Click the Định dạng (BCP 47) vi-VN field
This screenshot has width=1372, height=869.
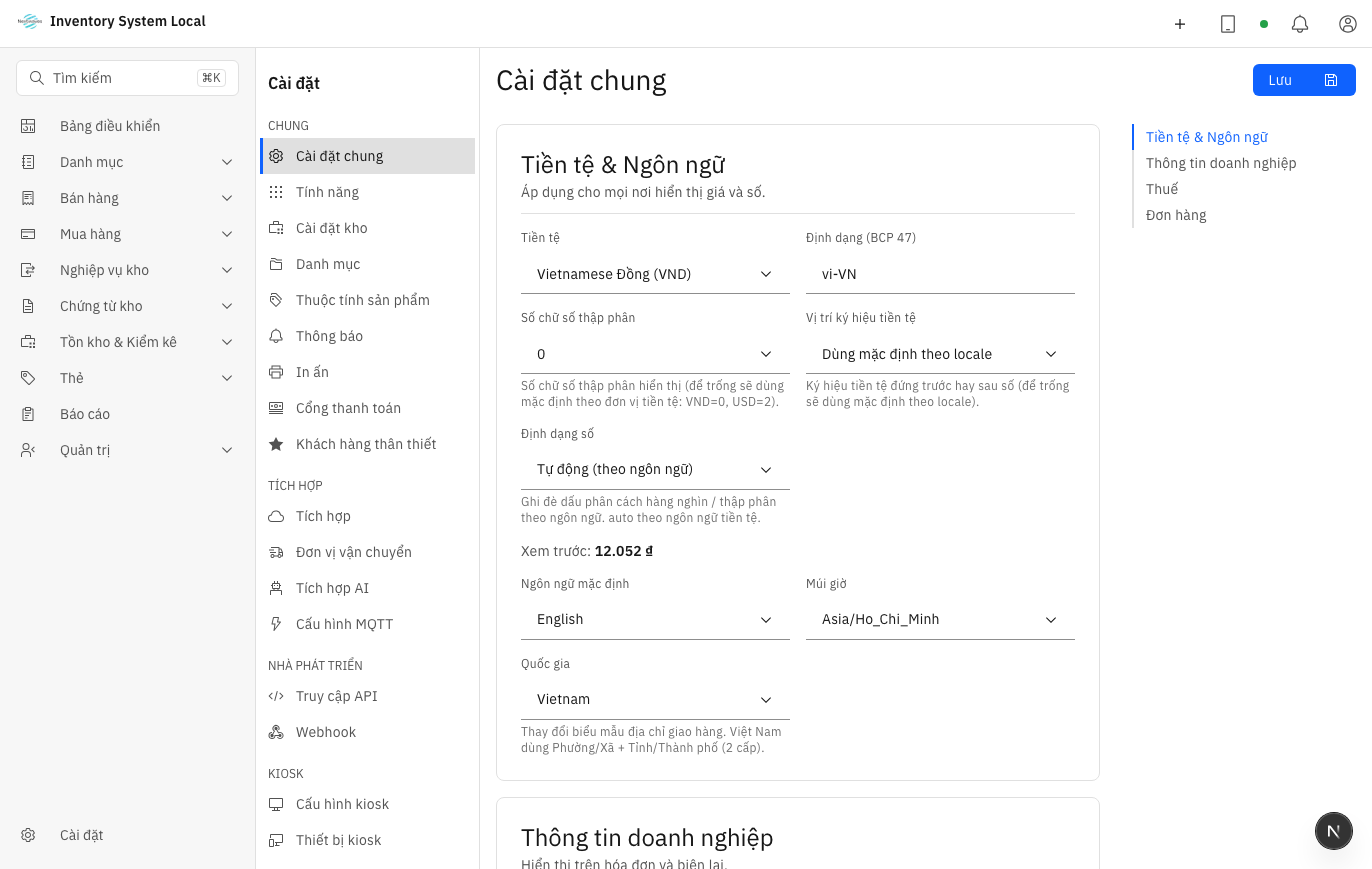click(x=940, y=274)
